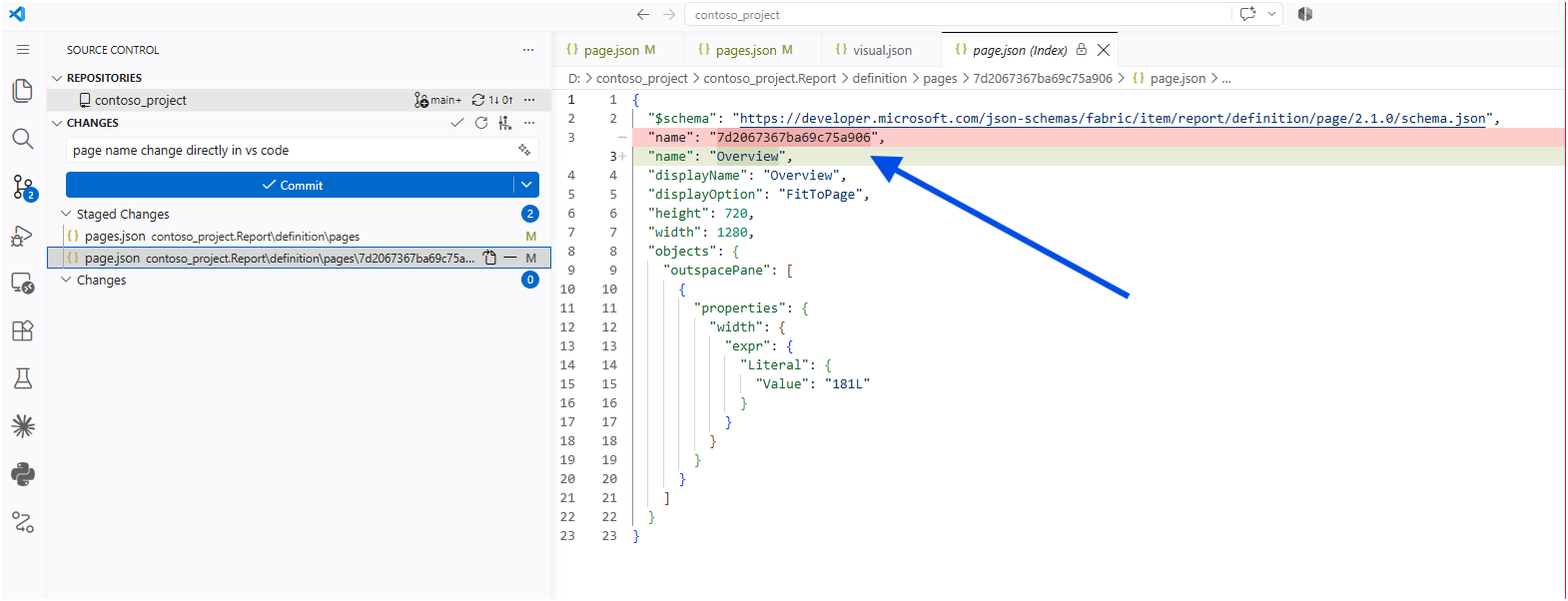The height and width of the screenshot is (601, 1568).
Task: Open the Commit button dropdown arrow
Action: click(526, 185)
